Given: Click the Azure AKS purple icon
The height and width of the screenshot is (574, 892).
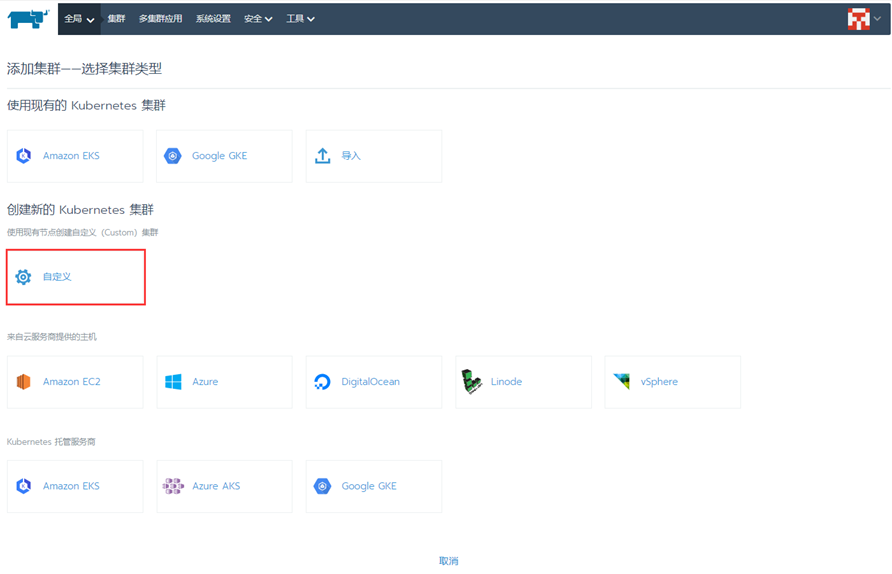Looking at the screenshot, I should tap(173, 486).
